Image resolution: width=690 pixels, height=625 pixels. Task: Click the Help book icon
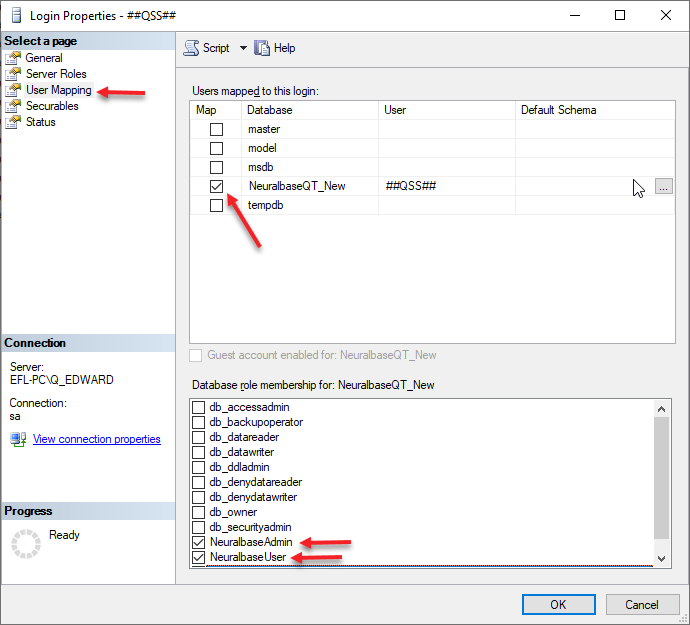point(262,48)
